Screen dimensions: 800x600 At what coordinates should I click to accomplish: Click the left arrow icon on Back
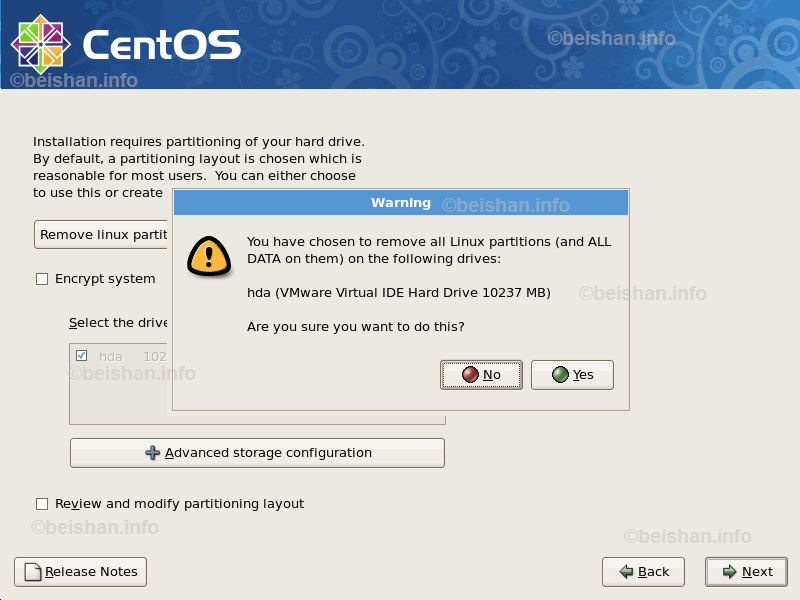(626, 572)
